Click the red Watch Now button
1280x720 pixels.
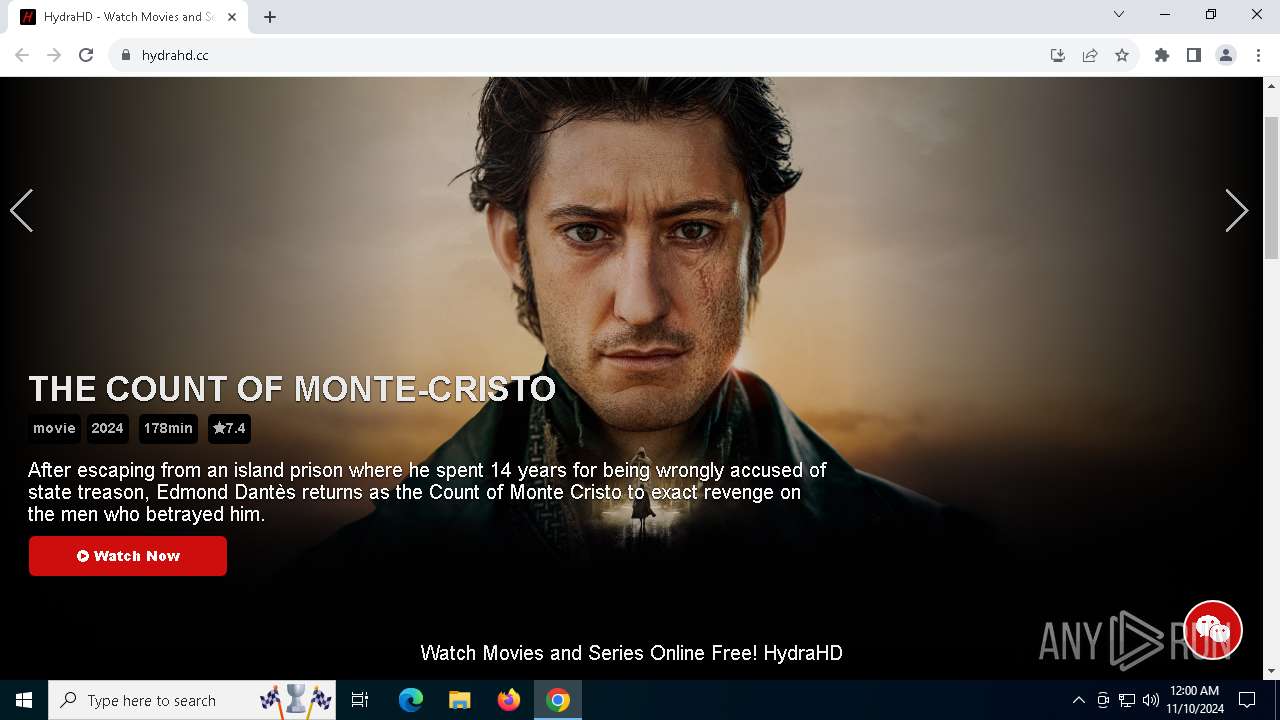(x=128, y=556)
